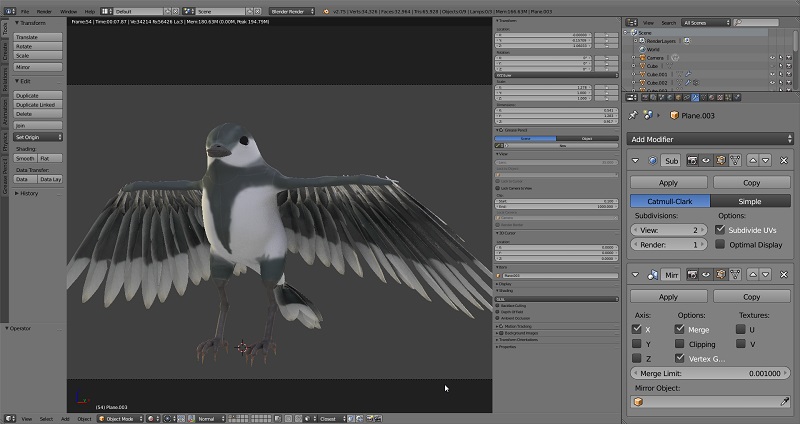Enable the U textures checkbox
800x424 pixels.
tap(740, 329)
